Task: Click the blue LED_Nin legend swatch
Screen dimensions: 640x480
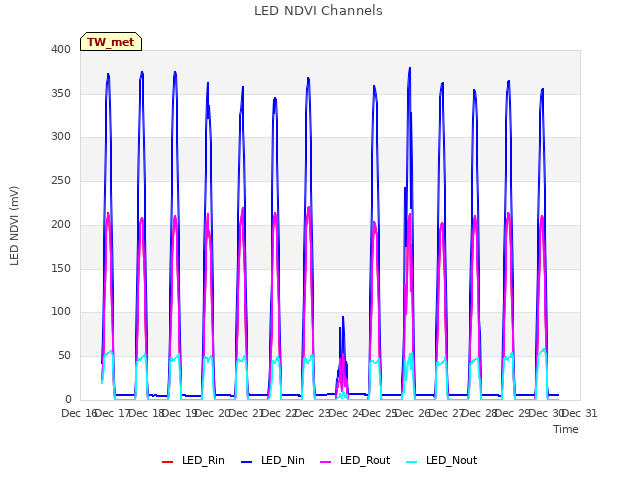Action: 247,461
